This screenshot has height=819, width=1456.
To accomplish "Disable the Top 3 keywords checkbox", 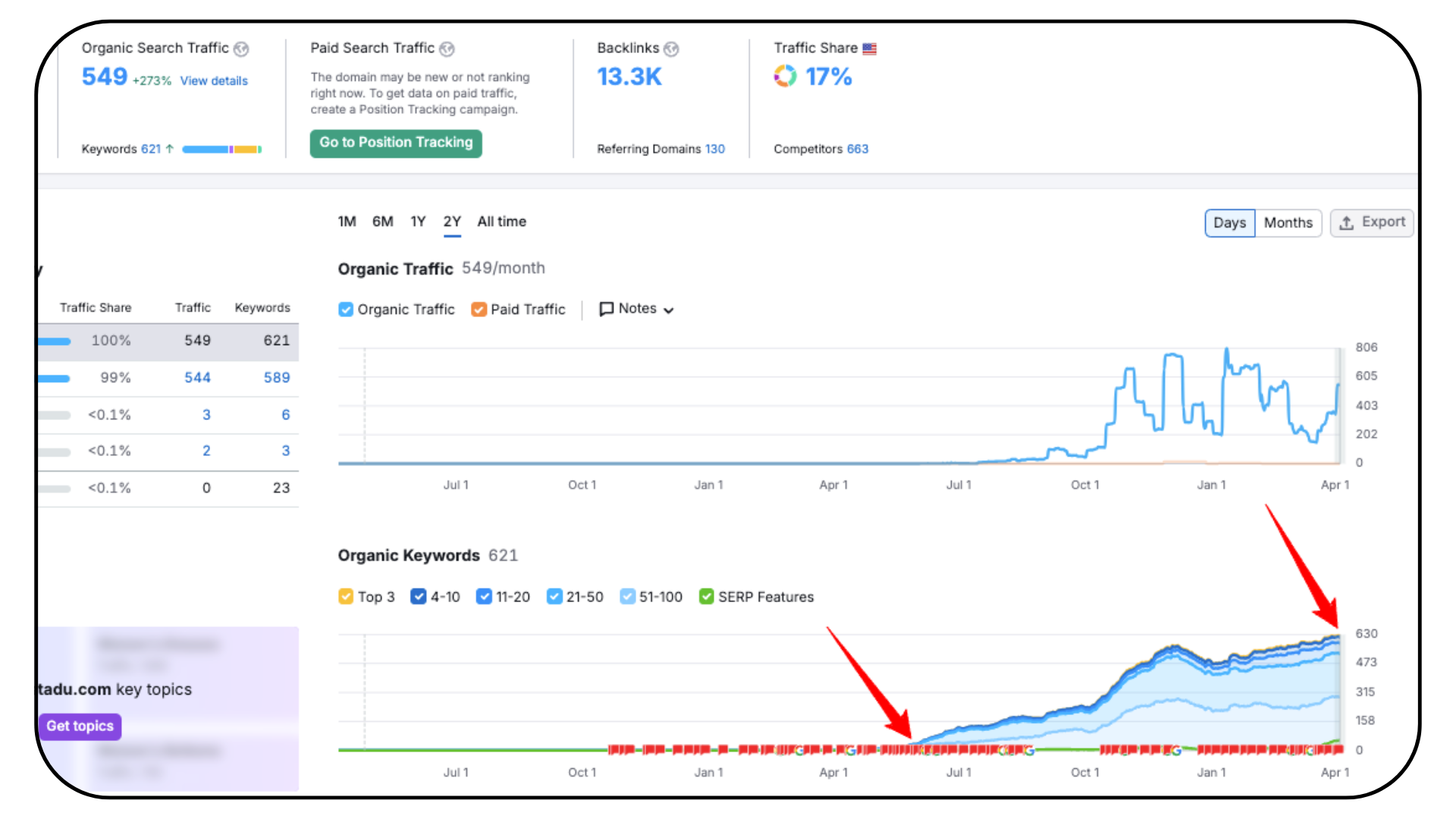I will click(346, 597).
